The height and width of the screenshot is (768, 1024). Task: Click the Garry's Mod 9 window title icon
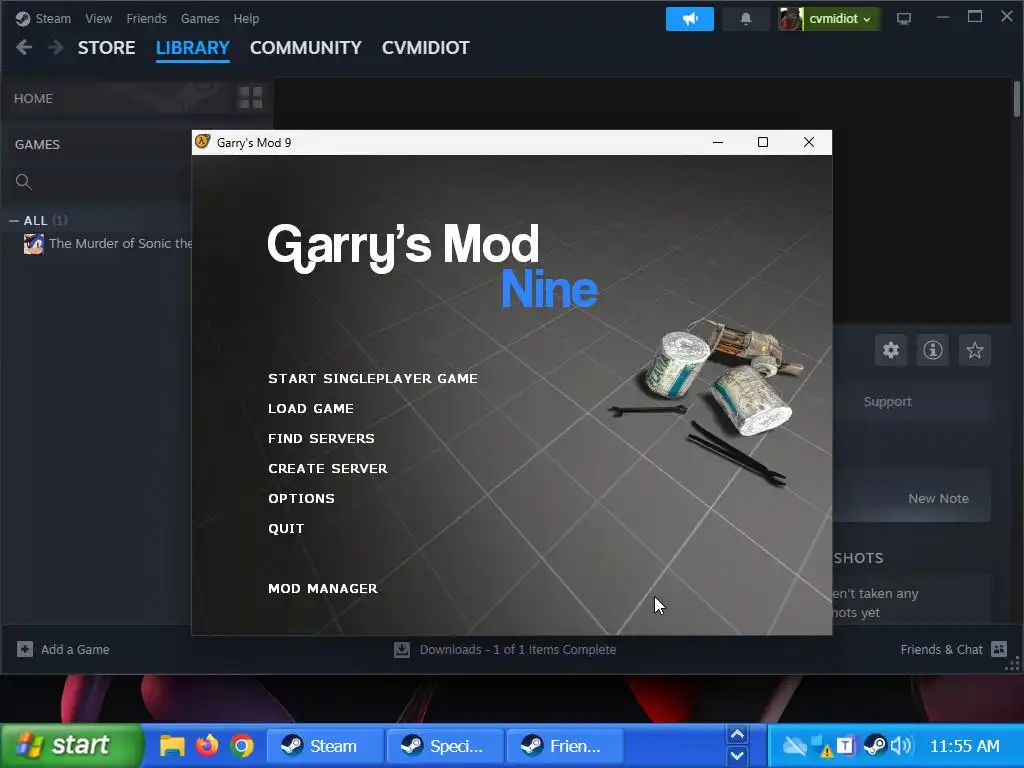202,142
